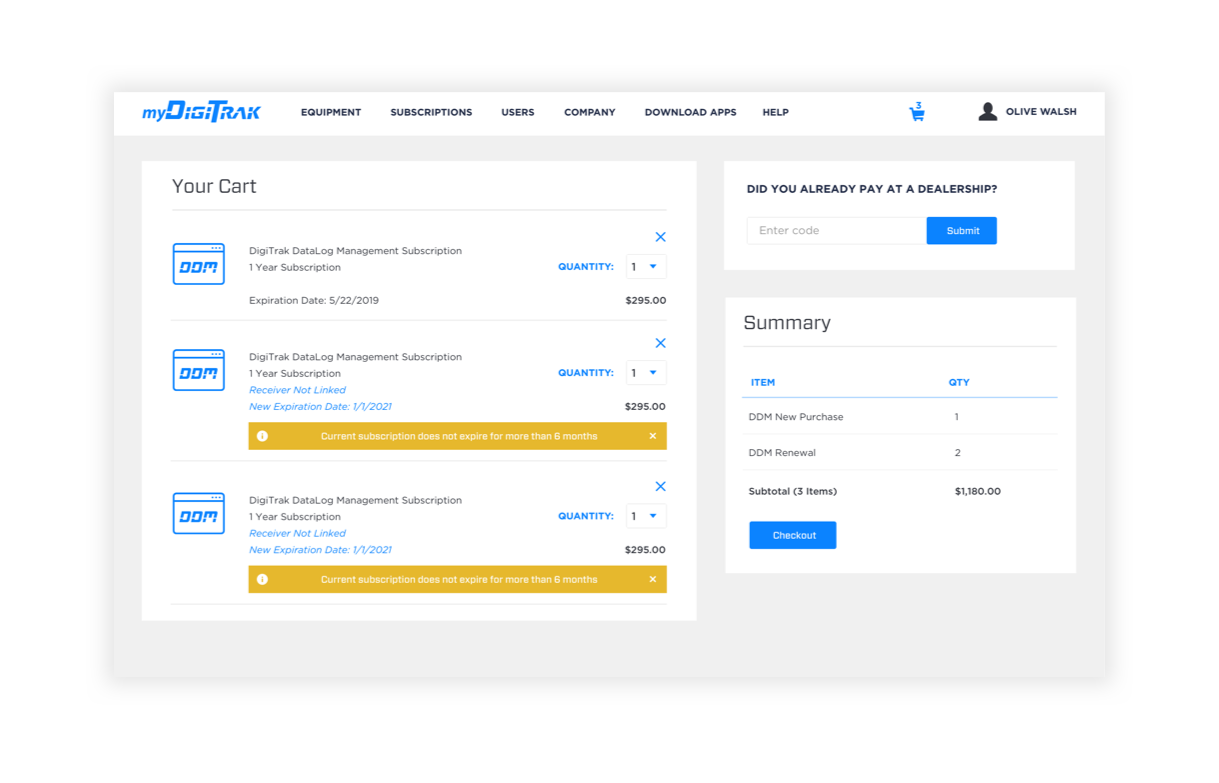1219x783 pixels.
Task: Click the Olive Walsh account name
Action: pyautogui.click(x=1041, y=112)
